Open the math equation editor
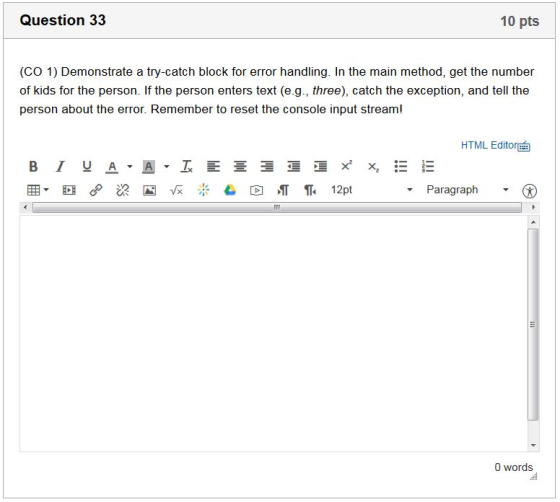The image size is (560, 502). tap(176, 190)
